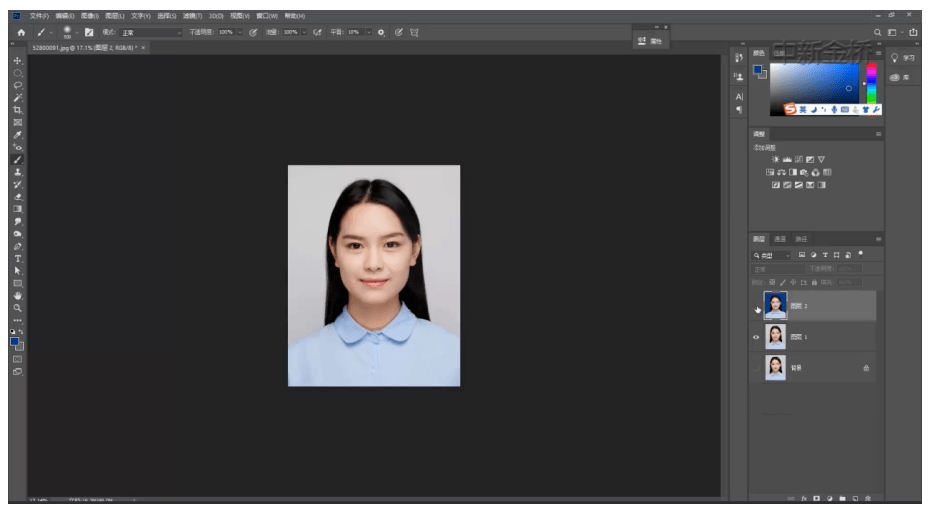This screenshot has width=930, height=515.
Task: Select the Eyedropper tool
Action: (x=17, y=135)
